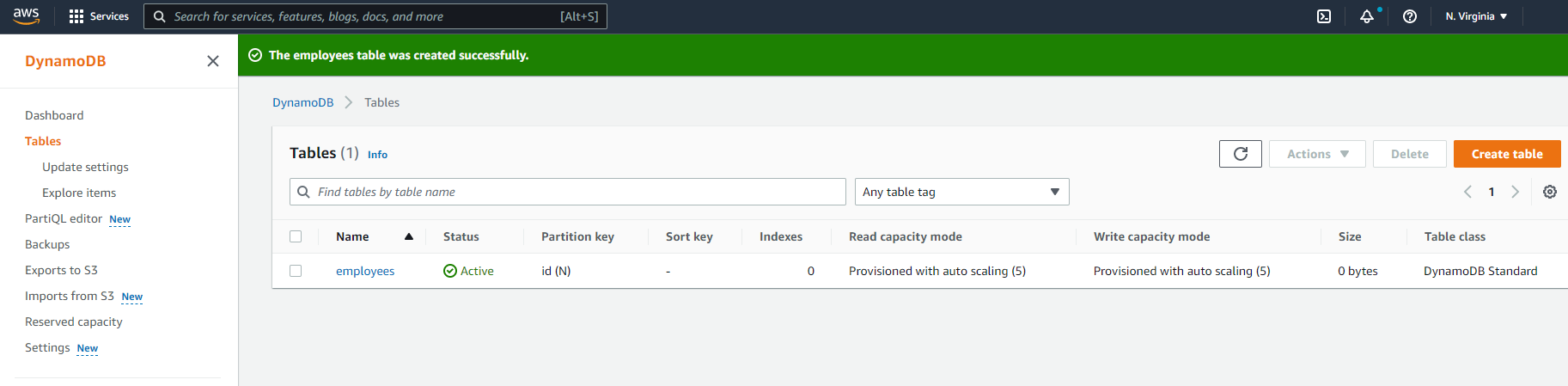Viewport: 1568px width, 386px height.
Task: Click the Tables breadcrumb text
Action: coord(381,102)
